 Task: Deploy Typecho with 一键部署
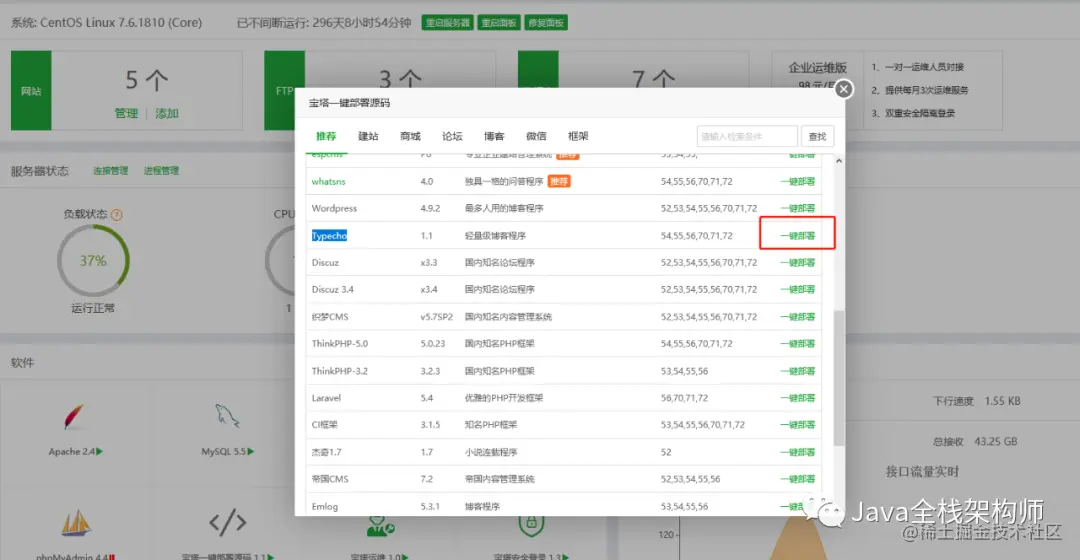[798, 236]
